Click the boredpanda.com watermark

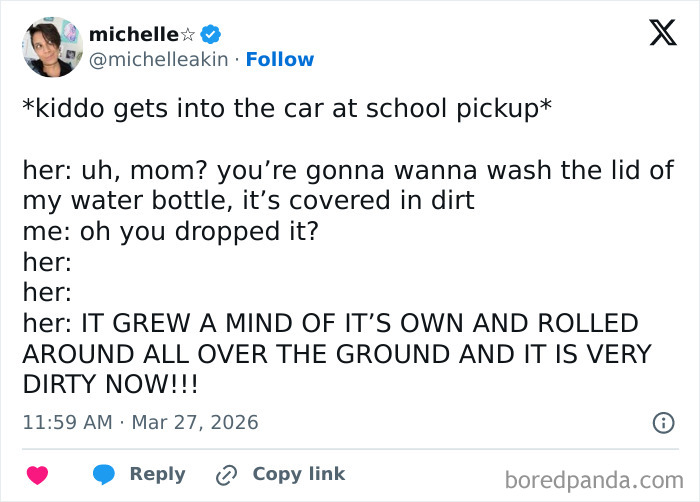point(601,478)
